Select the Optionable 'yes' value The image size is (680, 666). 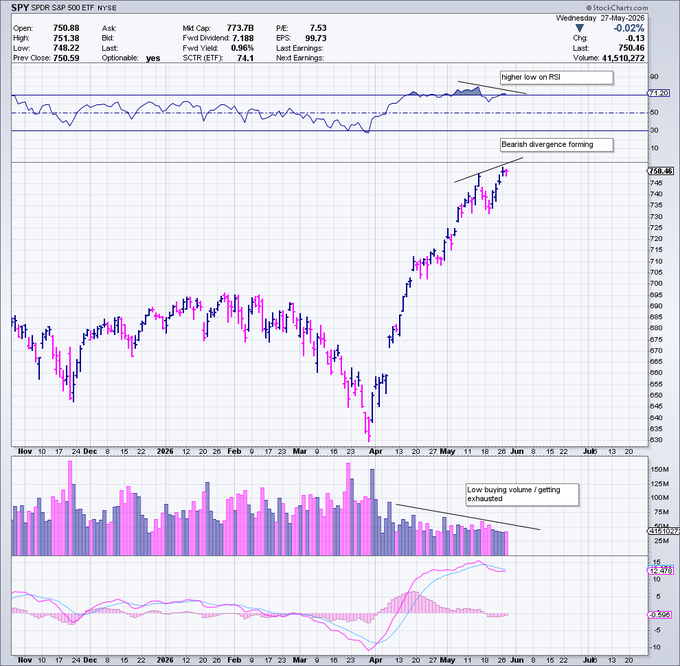pyautogui.click(x=153, y=58)
